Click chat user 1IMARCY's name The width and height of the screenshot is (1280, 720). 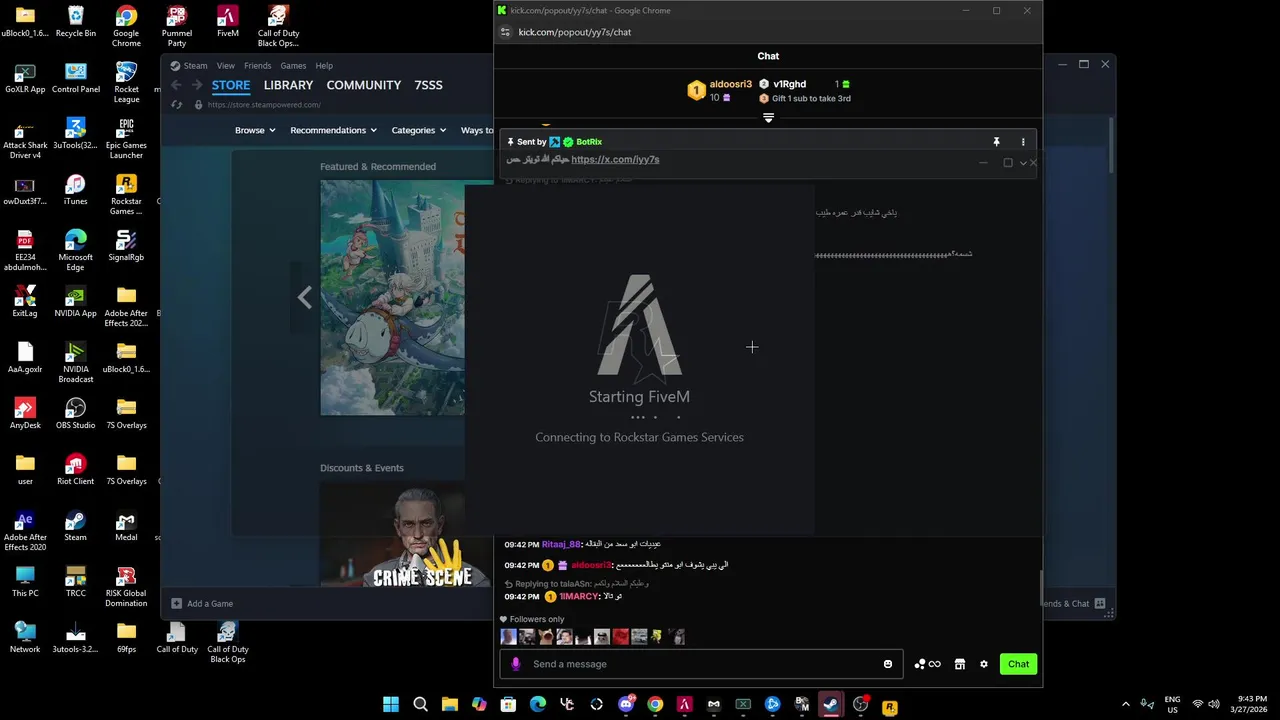pyautogui.click(x=579, y=596)
